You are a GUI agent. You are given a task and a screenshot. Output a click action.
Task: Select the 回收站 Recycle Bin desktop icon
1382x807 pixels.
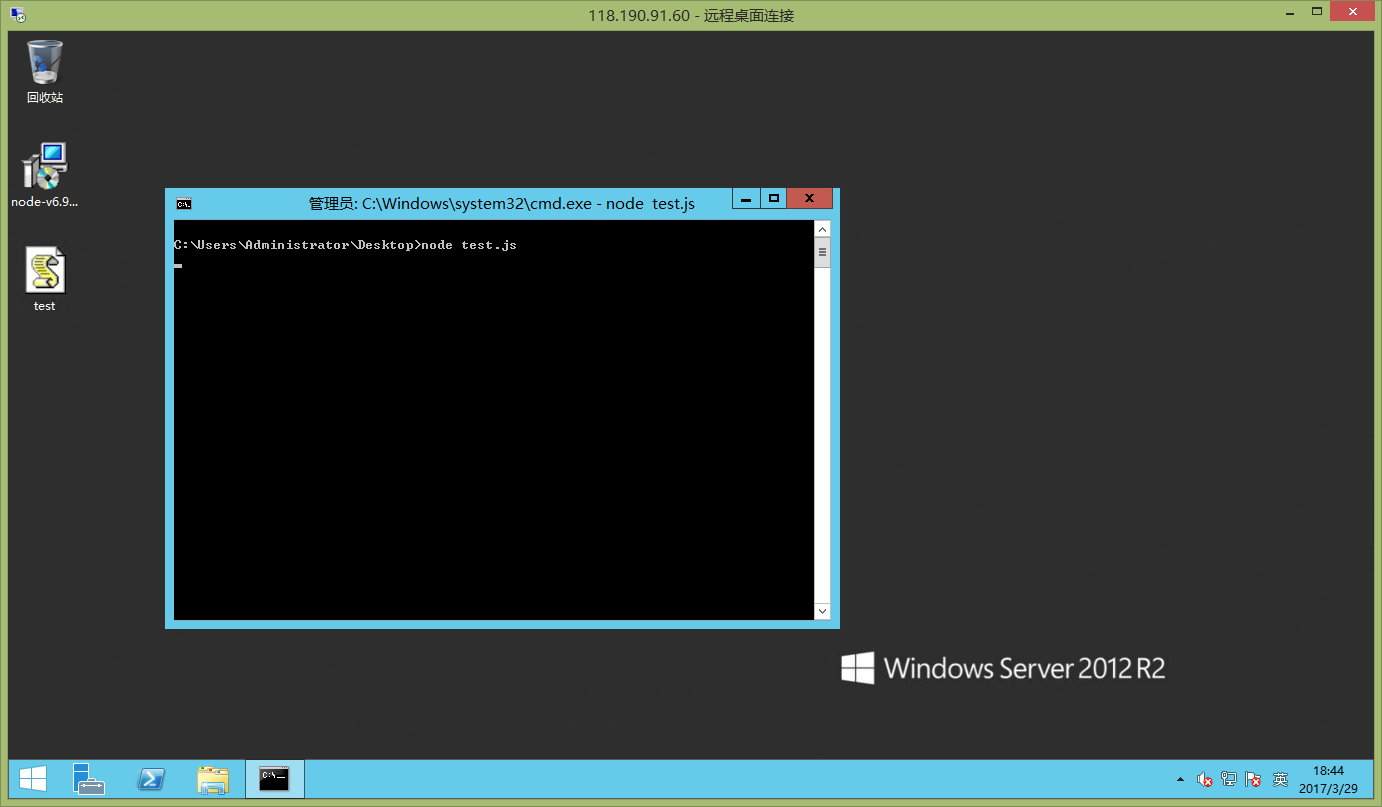click(45, 72)
